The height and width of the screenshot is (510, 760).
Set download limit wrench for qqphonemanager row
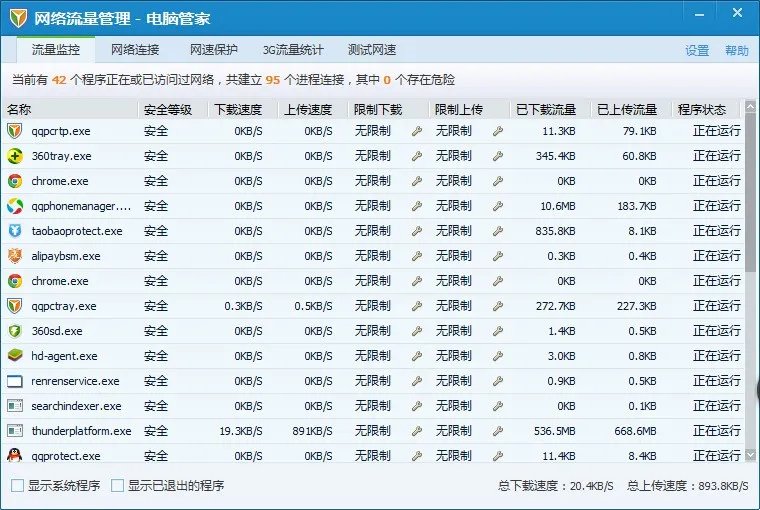(416, 206)
